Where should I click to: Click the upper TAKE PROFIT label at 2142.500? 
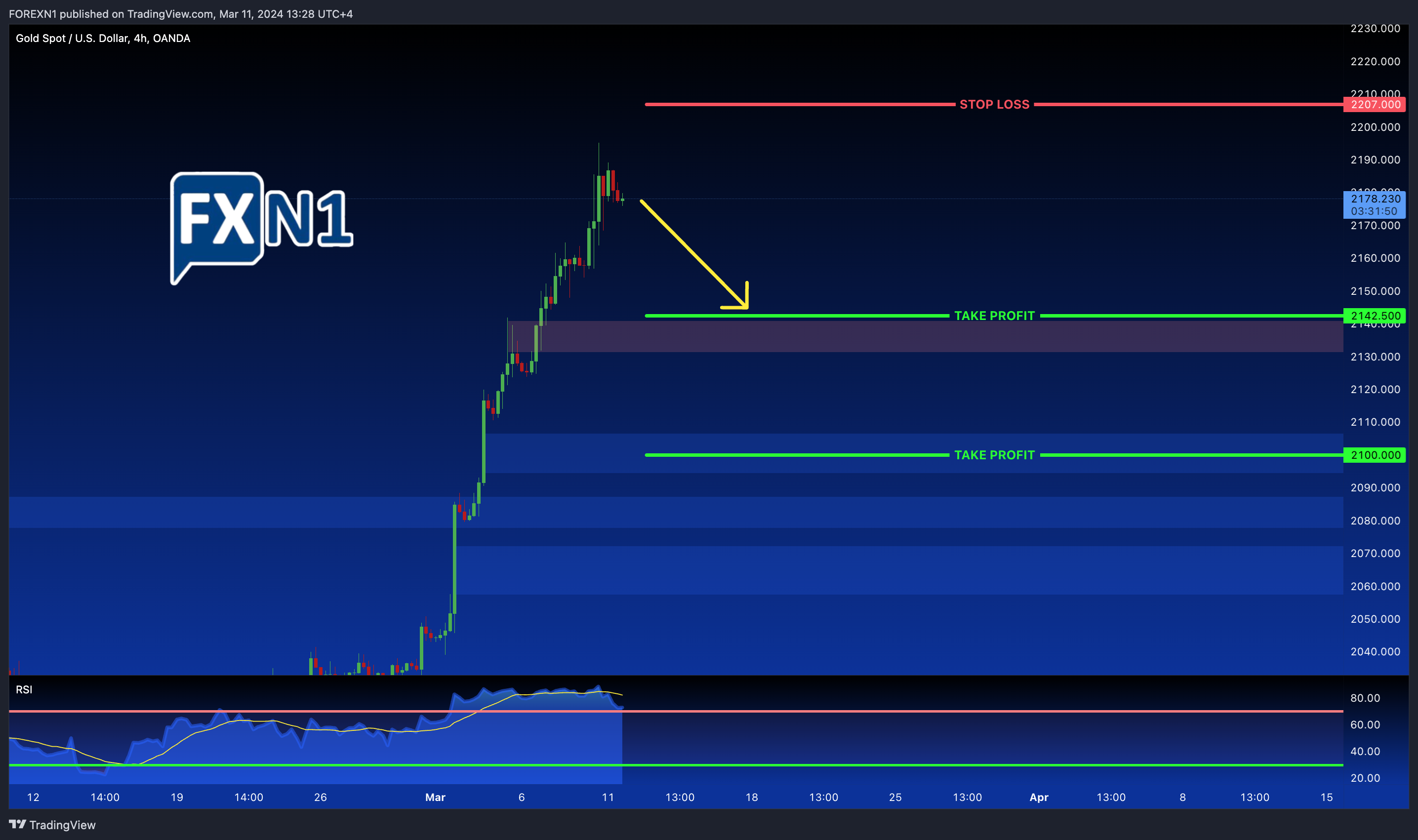click(994, 316)
